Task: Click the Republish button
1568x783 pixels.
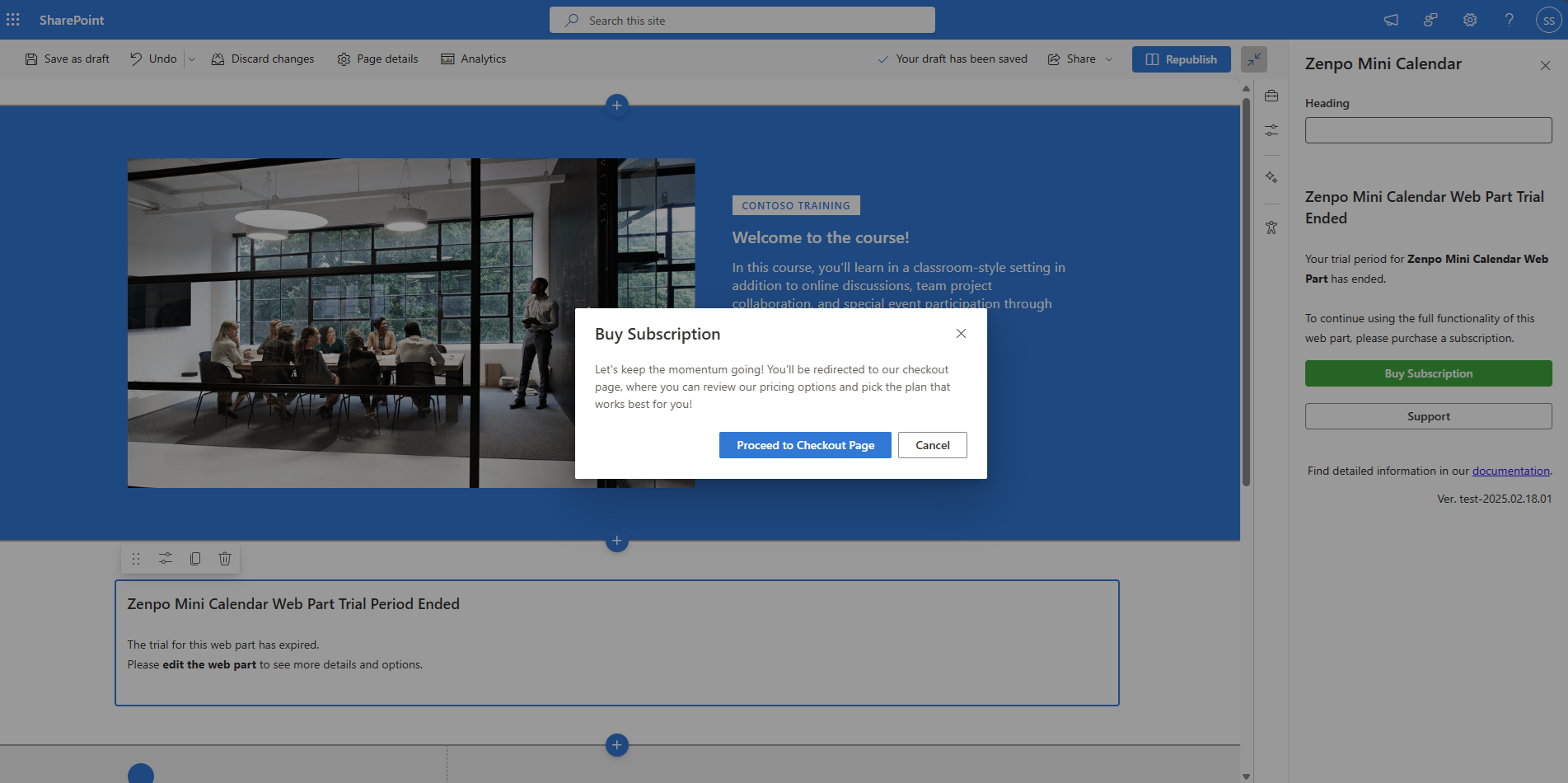Action: click(x=1181, y=59)
